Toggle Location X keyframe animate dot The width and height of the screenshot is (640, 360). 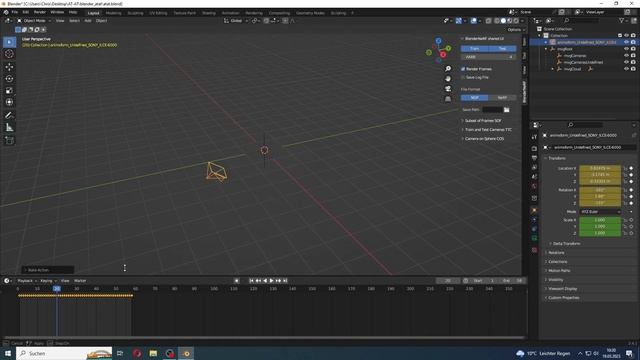click(631, 168)
